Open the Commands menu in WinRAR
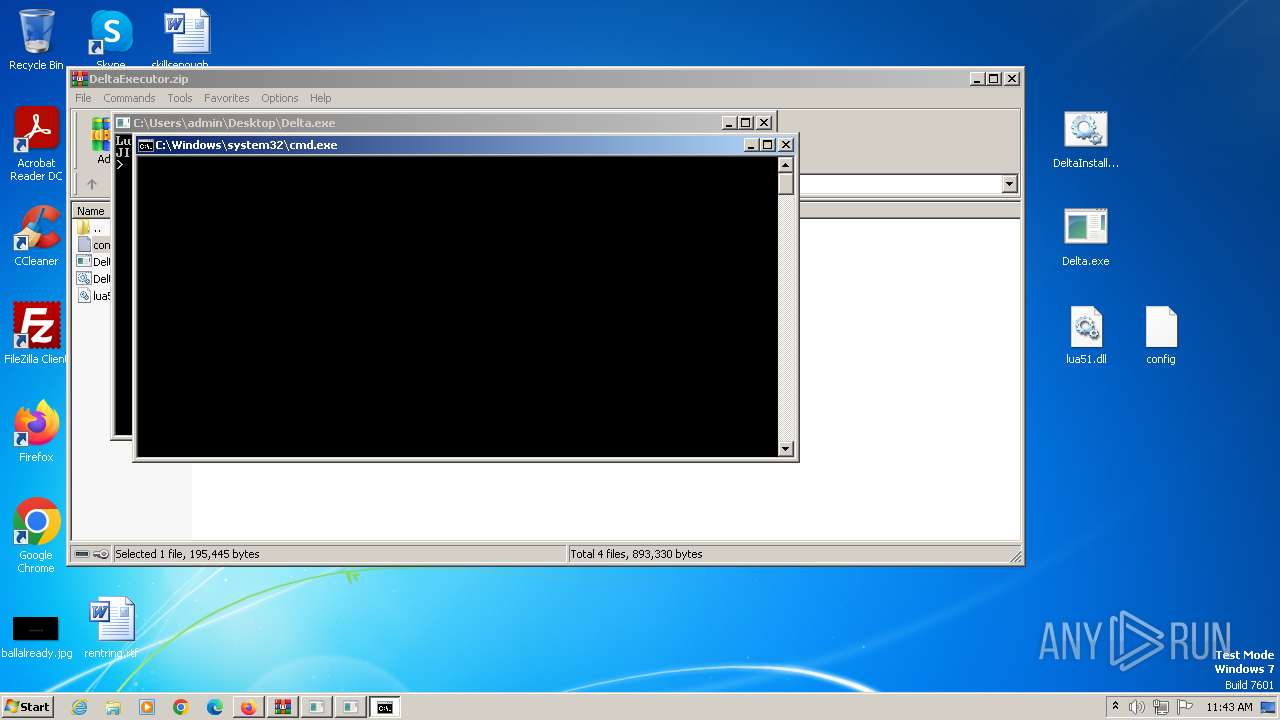Image resolution: width=1280 pixels, height=720 pixels. 129,98
